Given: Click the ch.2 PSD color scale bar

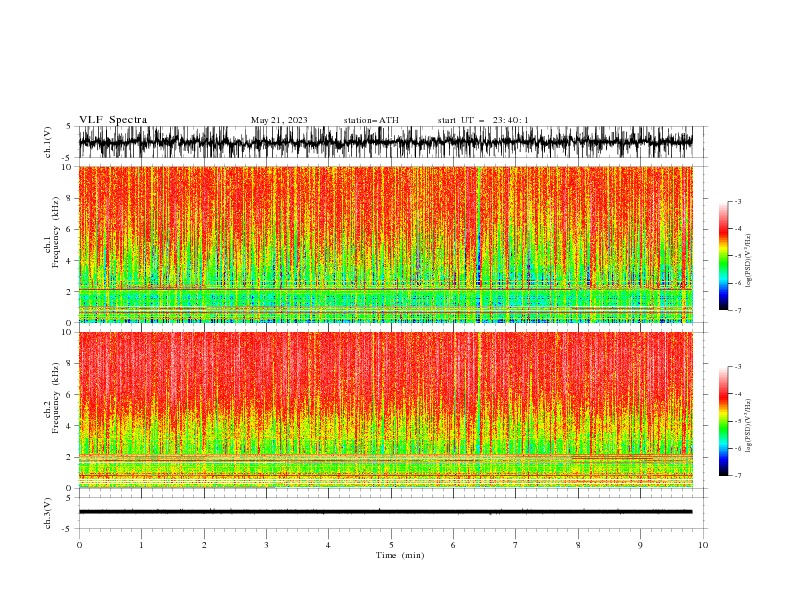Looking at the screenshot, I should tap(723, 421).
